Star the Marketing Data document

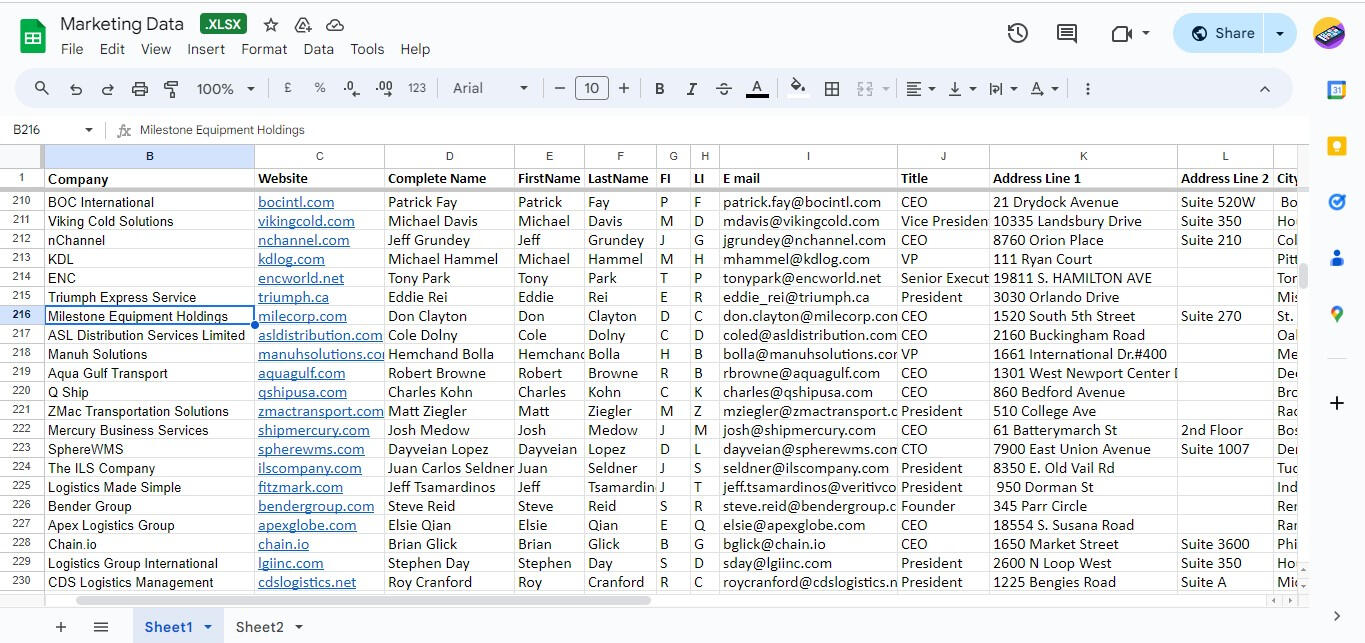271,25
